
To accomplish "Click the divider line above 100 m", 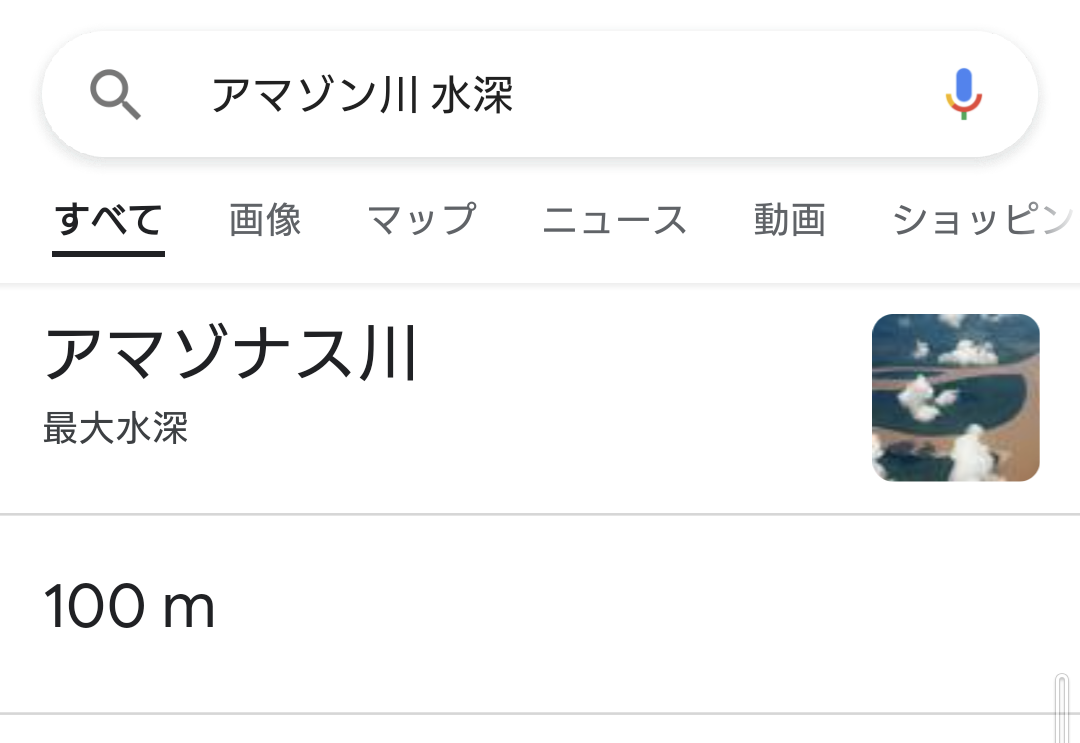I will point(540,514).
